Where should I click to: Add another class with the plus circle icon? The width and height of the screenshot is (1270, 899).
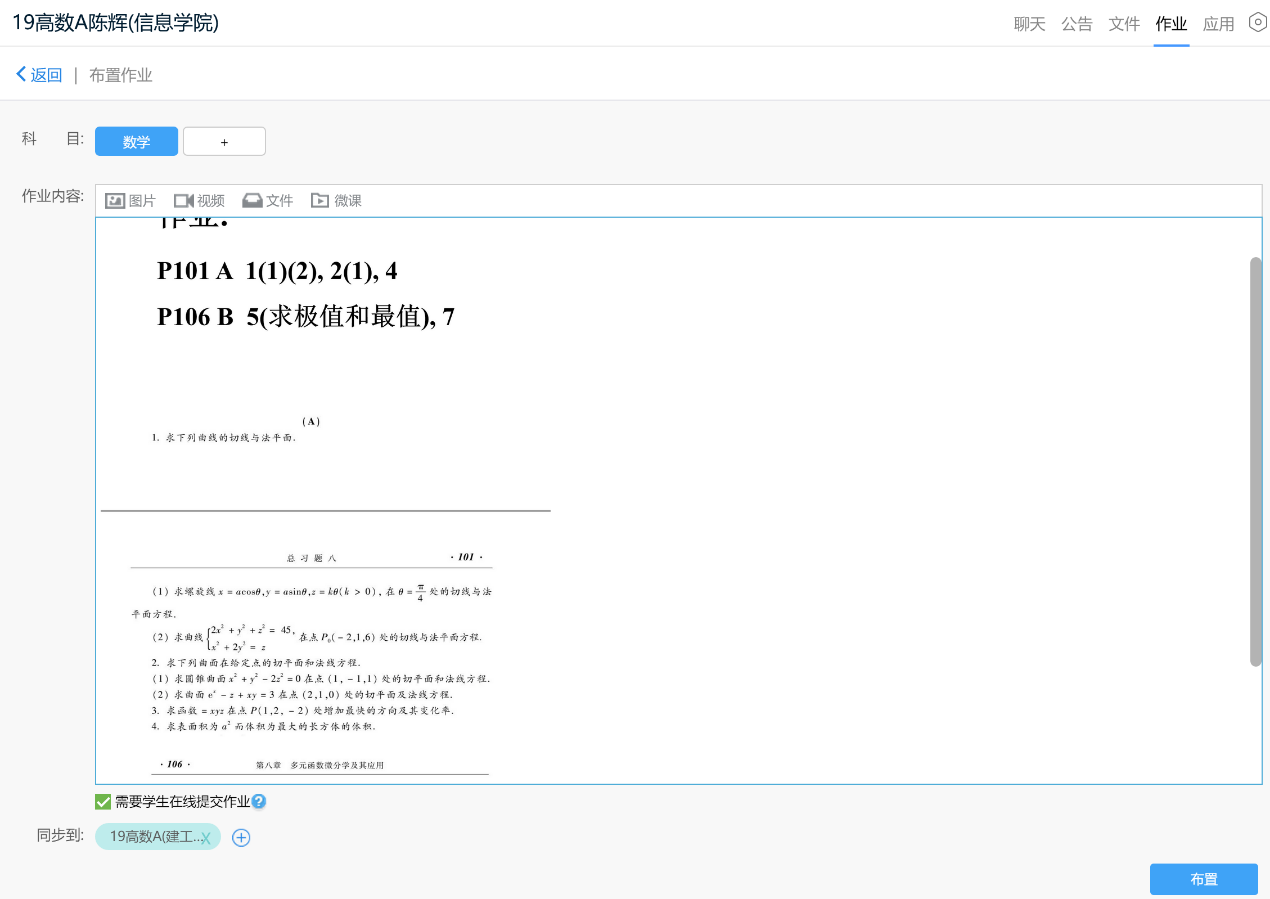241,838
